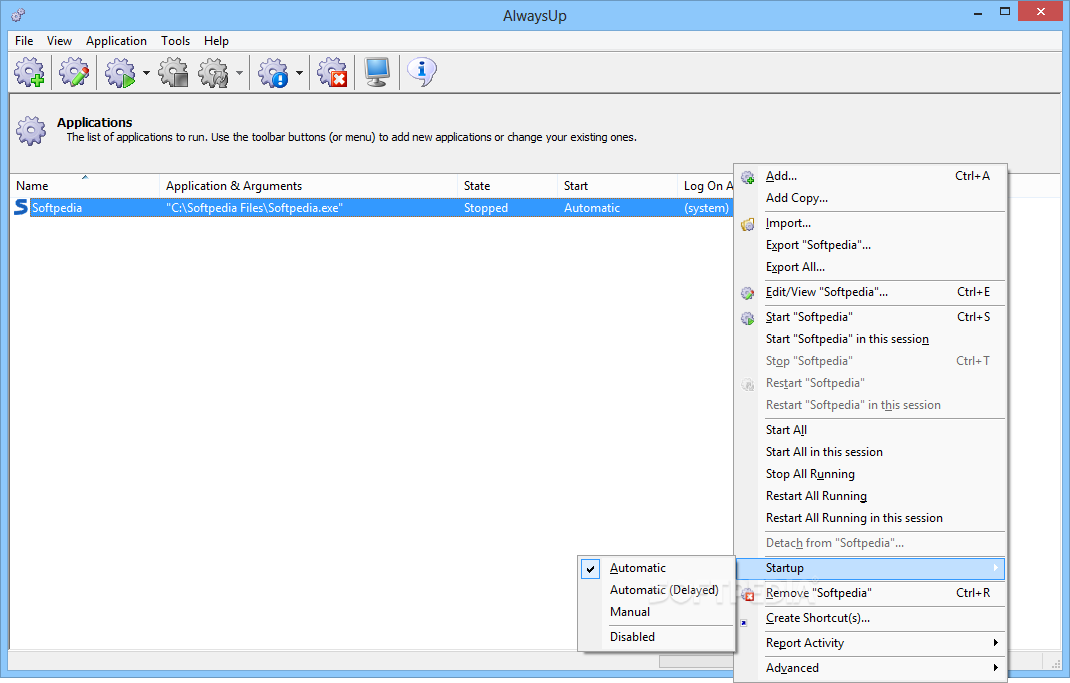This screenshot has height=683, width=1070.
Task: Choose Export All... menu entry
Action: pyautogui.click(x=870, y=267)
